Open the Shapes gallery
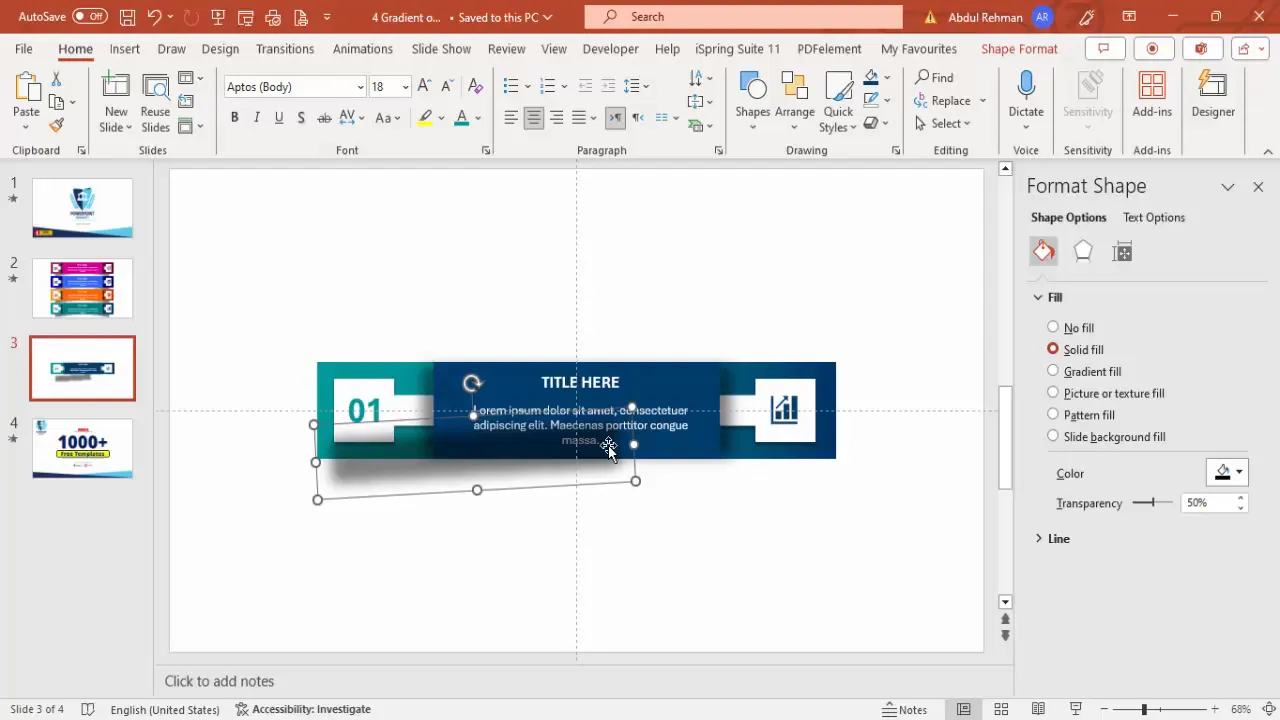1280x720 pixels. (752, 101)
